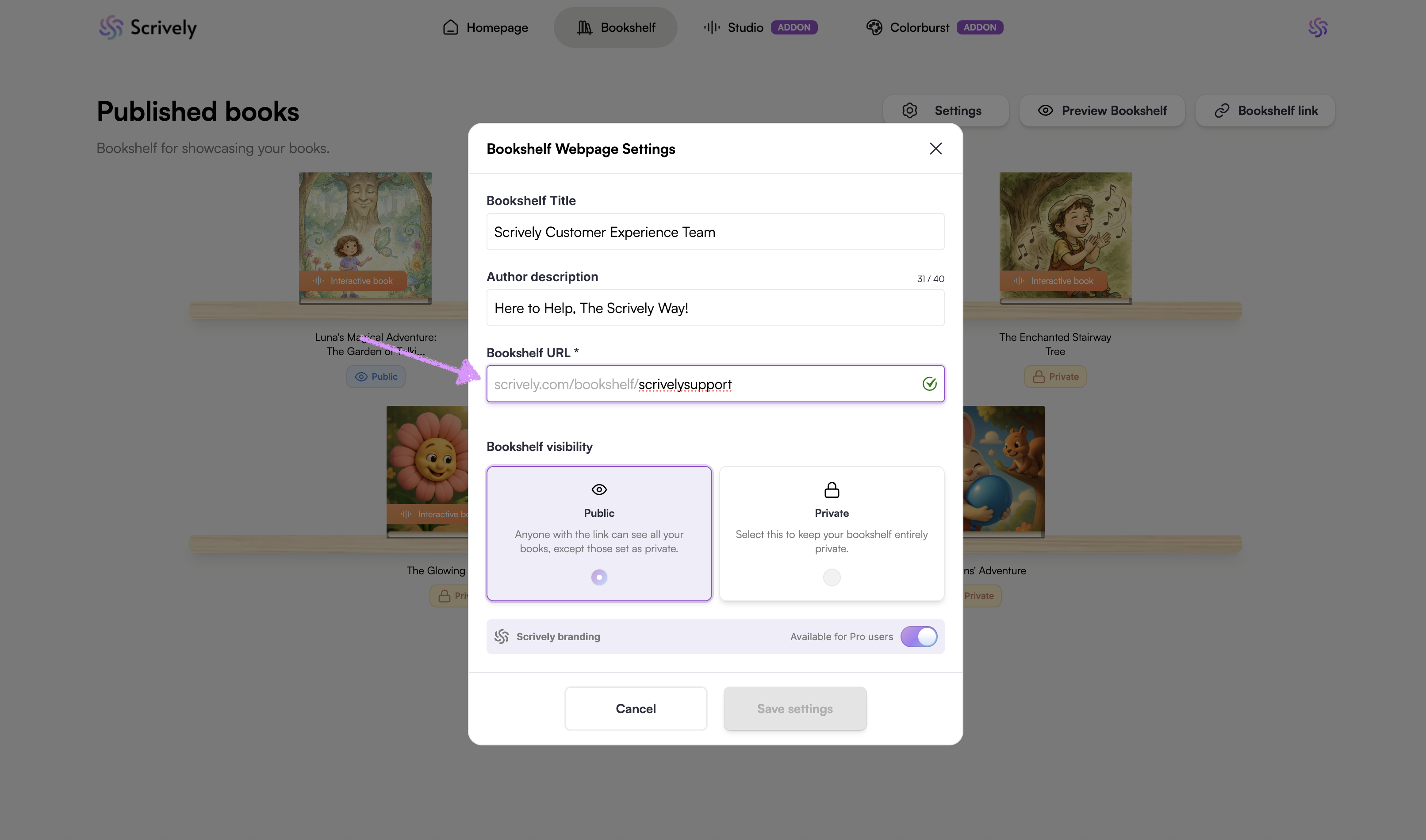This screenshot has height=840, width=1426.
Task: Click the Author description input field
Action: [715, 308]
